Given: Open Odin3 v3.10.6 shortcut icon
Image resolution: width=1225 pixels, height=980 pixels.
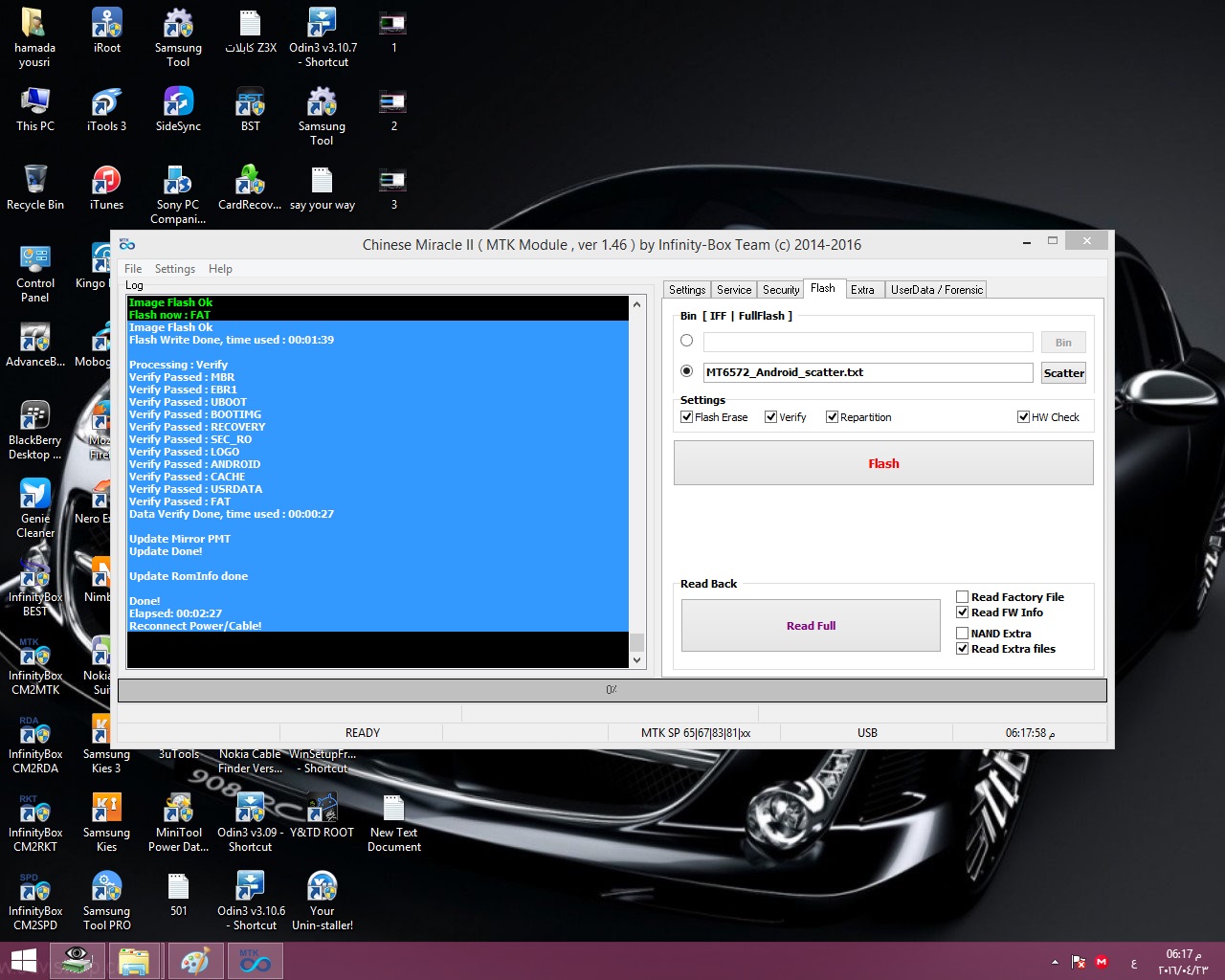Looking at the screenshot, I should click(250, 901).
